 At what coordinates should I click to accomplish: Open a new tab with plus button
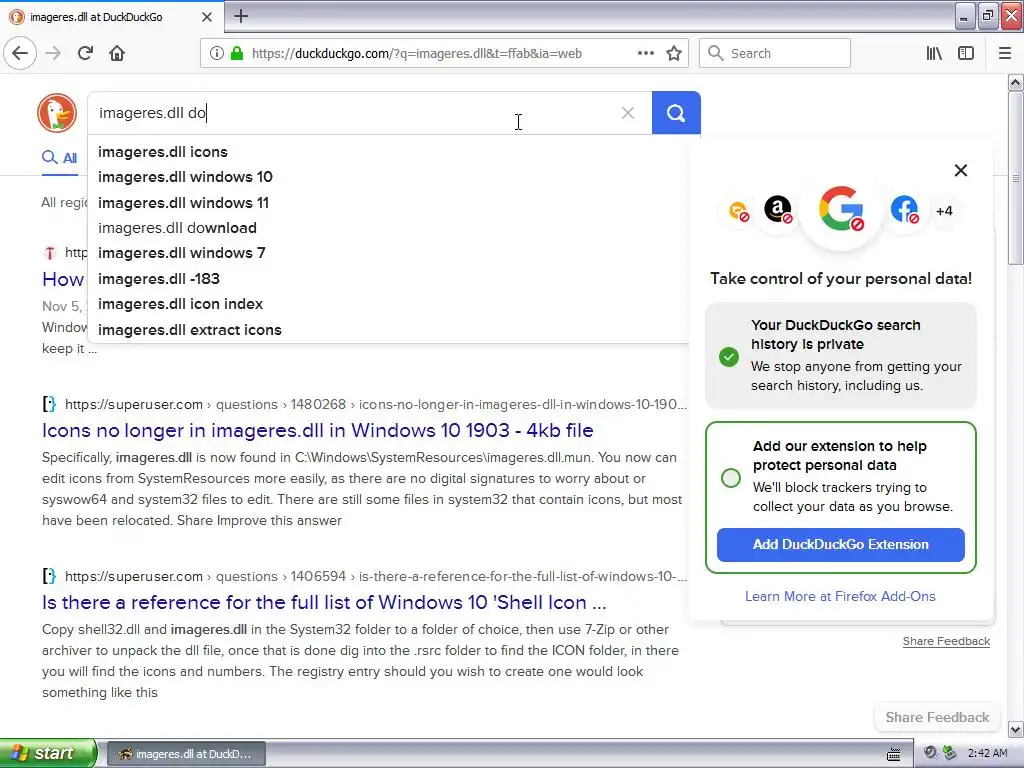coord(241,16)
